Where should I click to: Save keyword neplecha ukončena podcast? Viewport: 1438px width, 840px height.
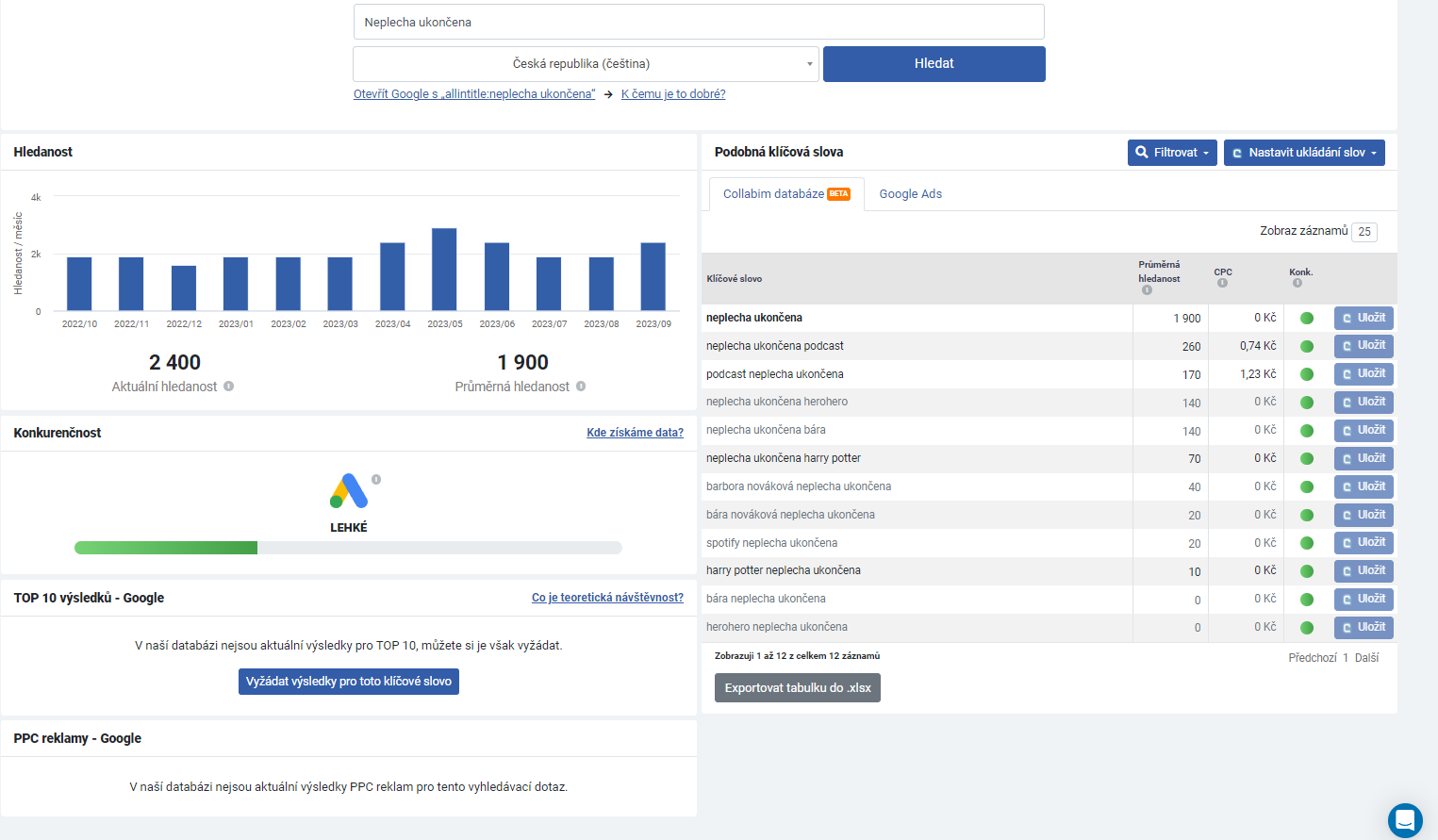[x=1364, y=346]
